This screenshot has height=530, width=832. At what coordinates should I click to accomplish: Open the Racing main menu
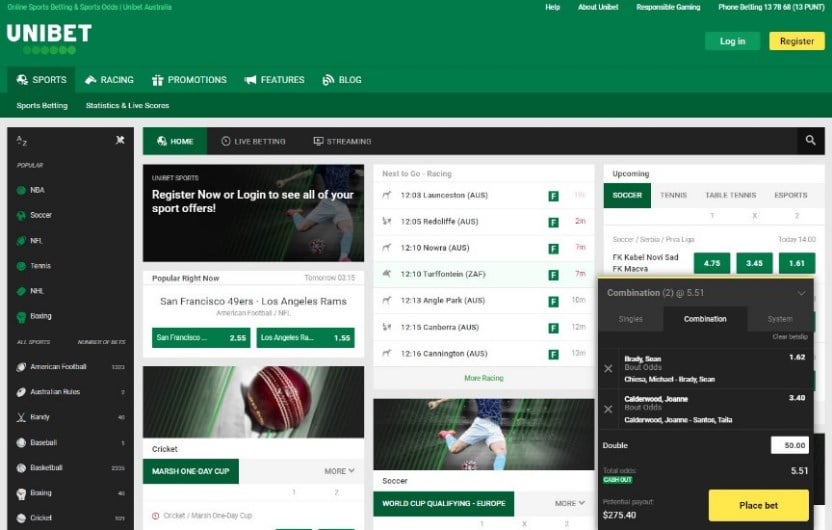tap(109, 80)
